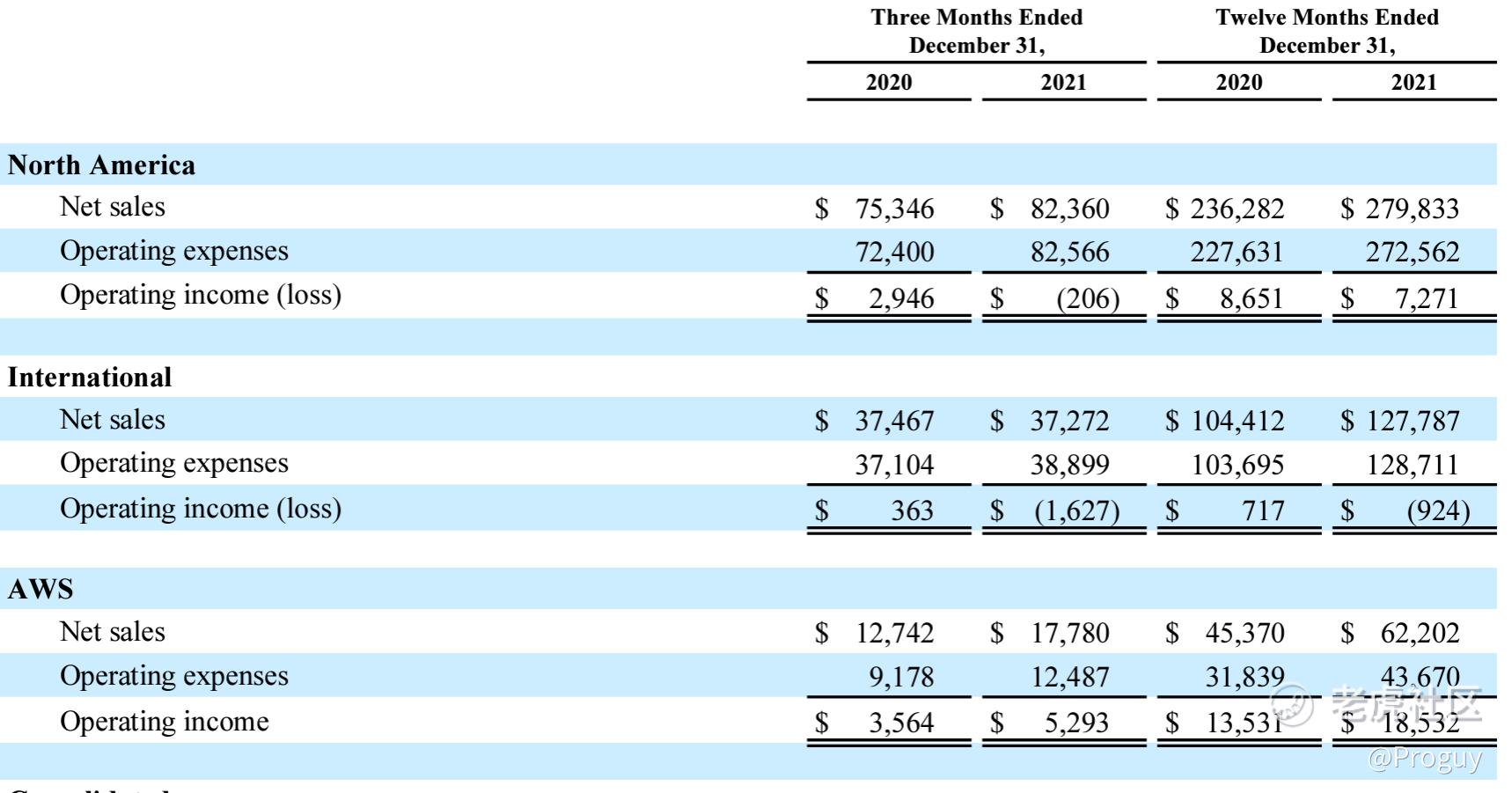Click the Operating income (loss) label under International
The width and height of the screenshot is (1512, 793).
(201, 509)
